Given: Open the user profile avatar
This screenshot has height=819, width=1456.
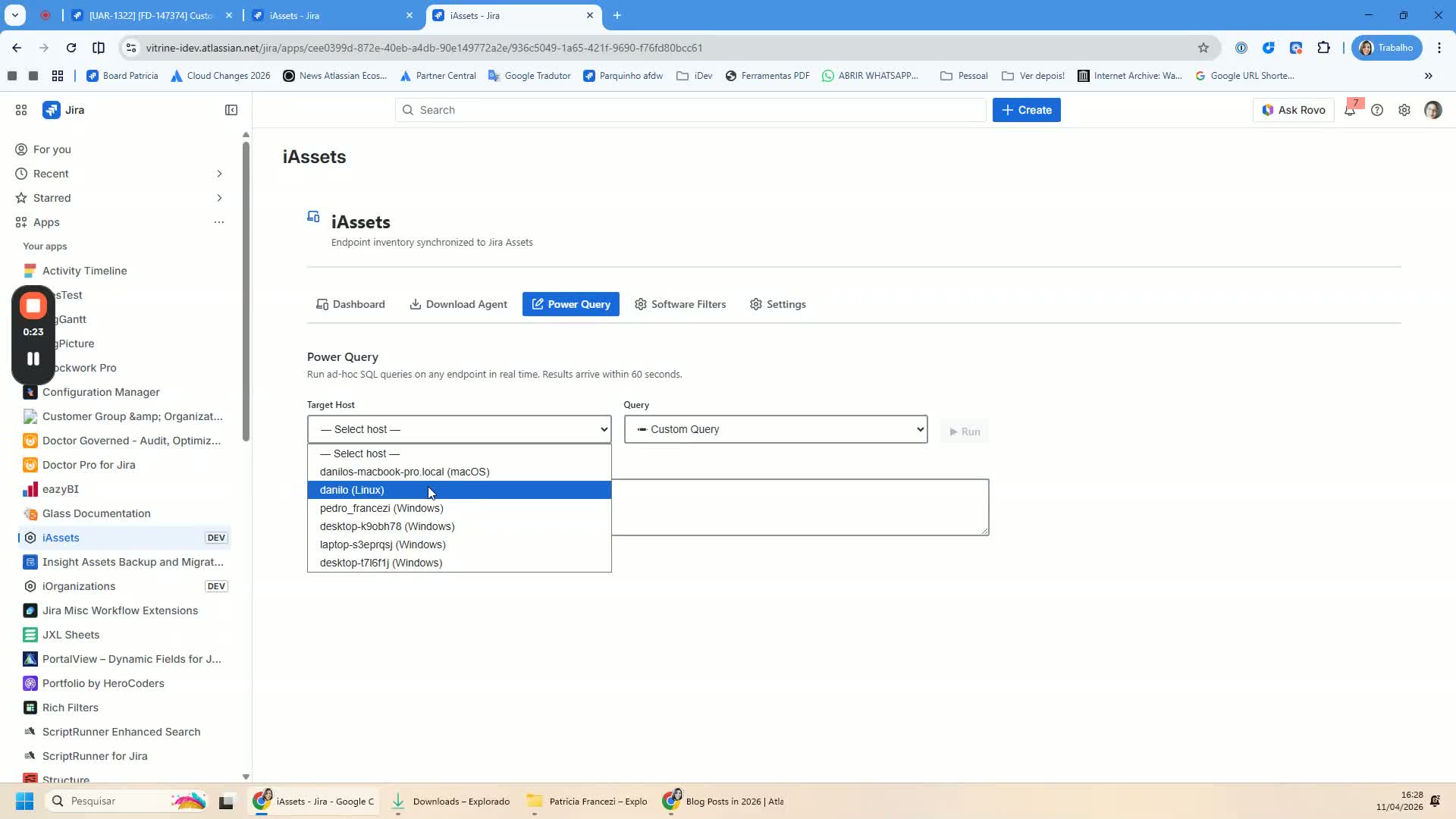Looking at the screenshot, I should [x=1432, y=110].
